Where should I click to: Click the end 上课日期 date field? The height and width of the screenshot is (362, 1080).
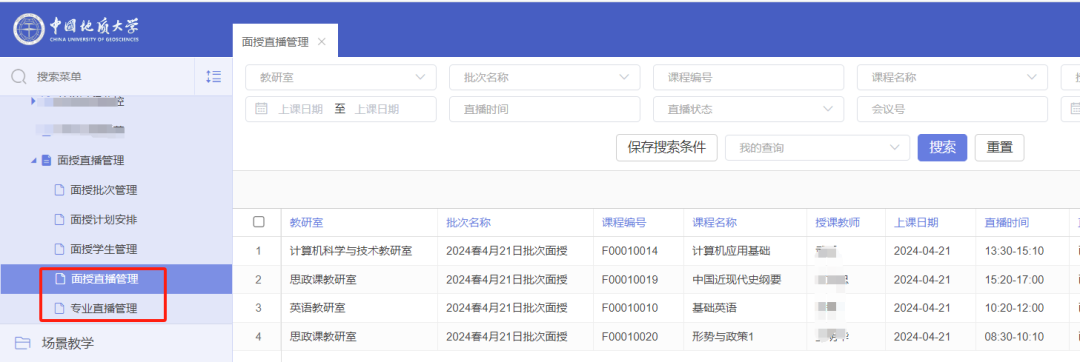tap(377, 109)
